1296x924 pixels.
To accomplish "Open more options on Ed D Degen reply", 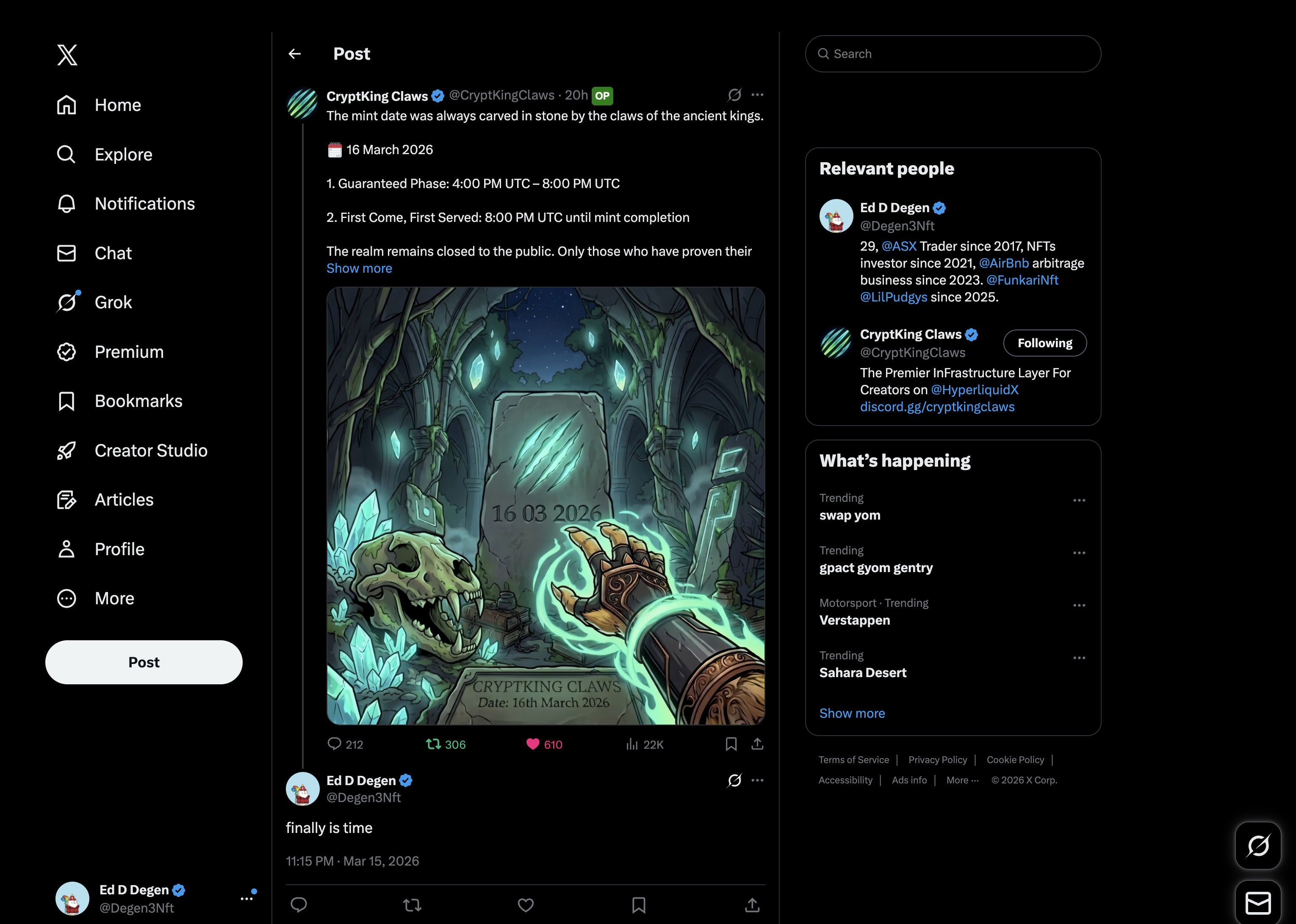I will click(x=757, y=780).
